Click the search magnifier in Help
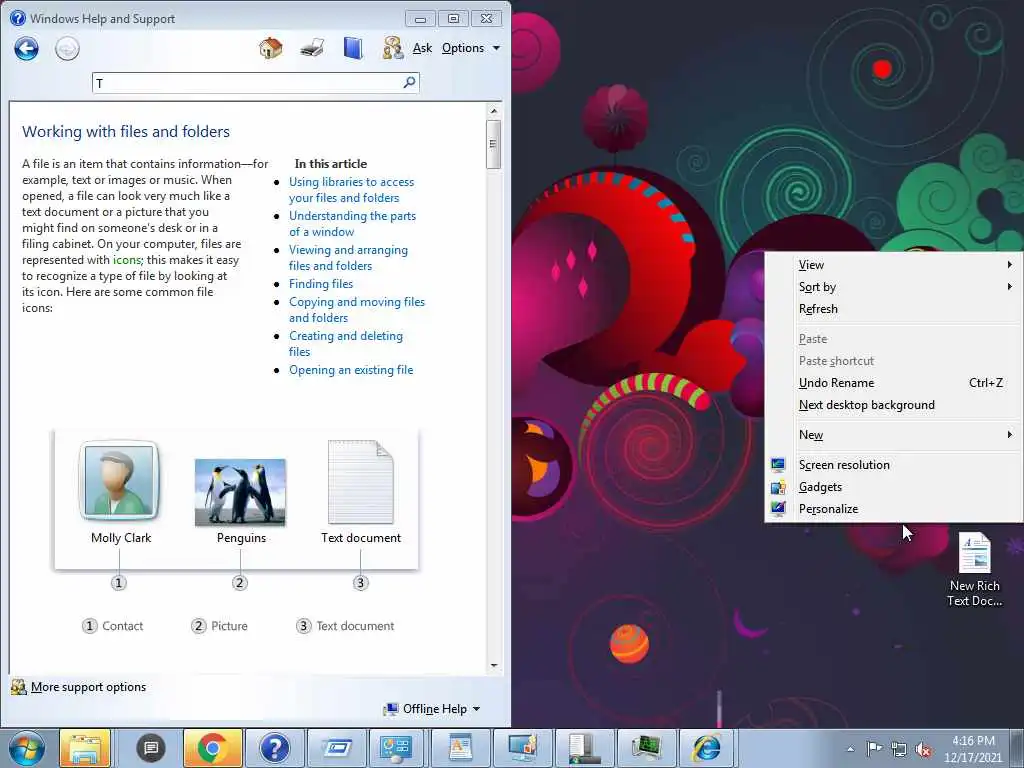 tap(409, 82)
